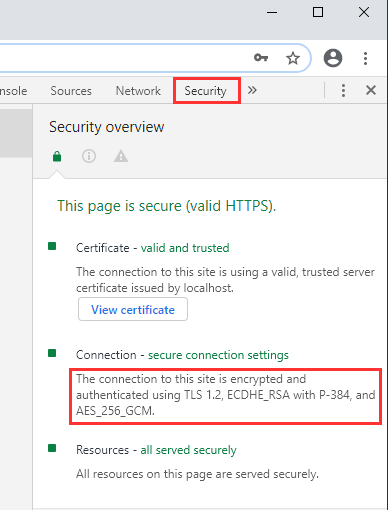Show more DevTools tabs via the chevron

point(252,90)
